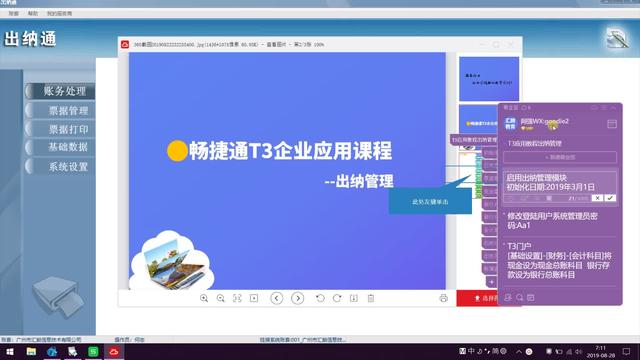
Task: Click the profile avatar in purple panel
Action: coord(510,123)
